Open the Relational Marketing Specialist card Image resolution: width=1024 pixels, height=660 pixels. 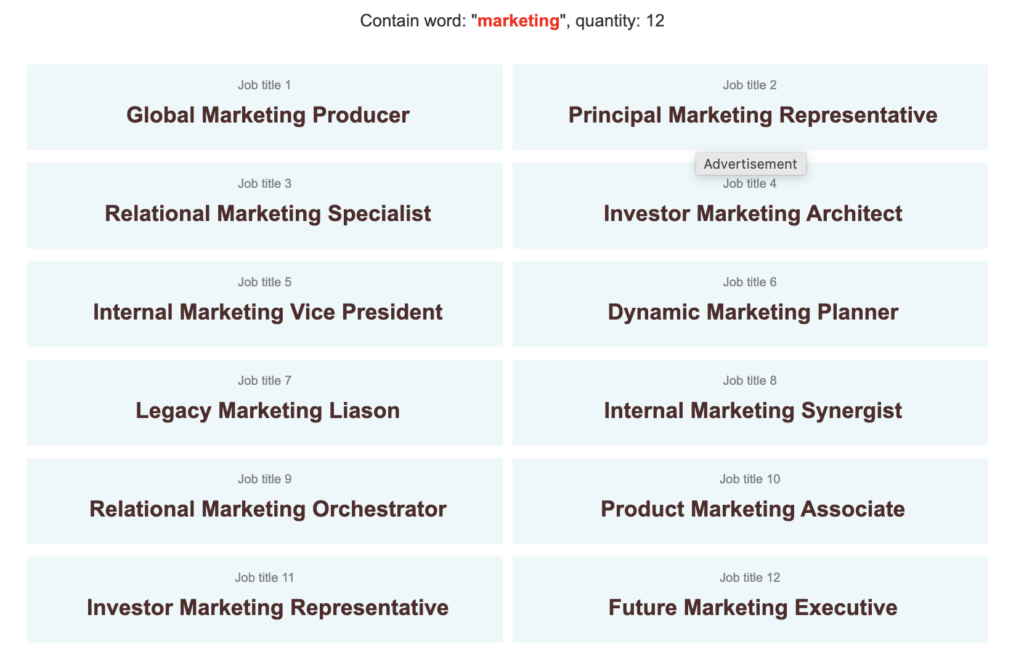[x=264, y=206]
